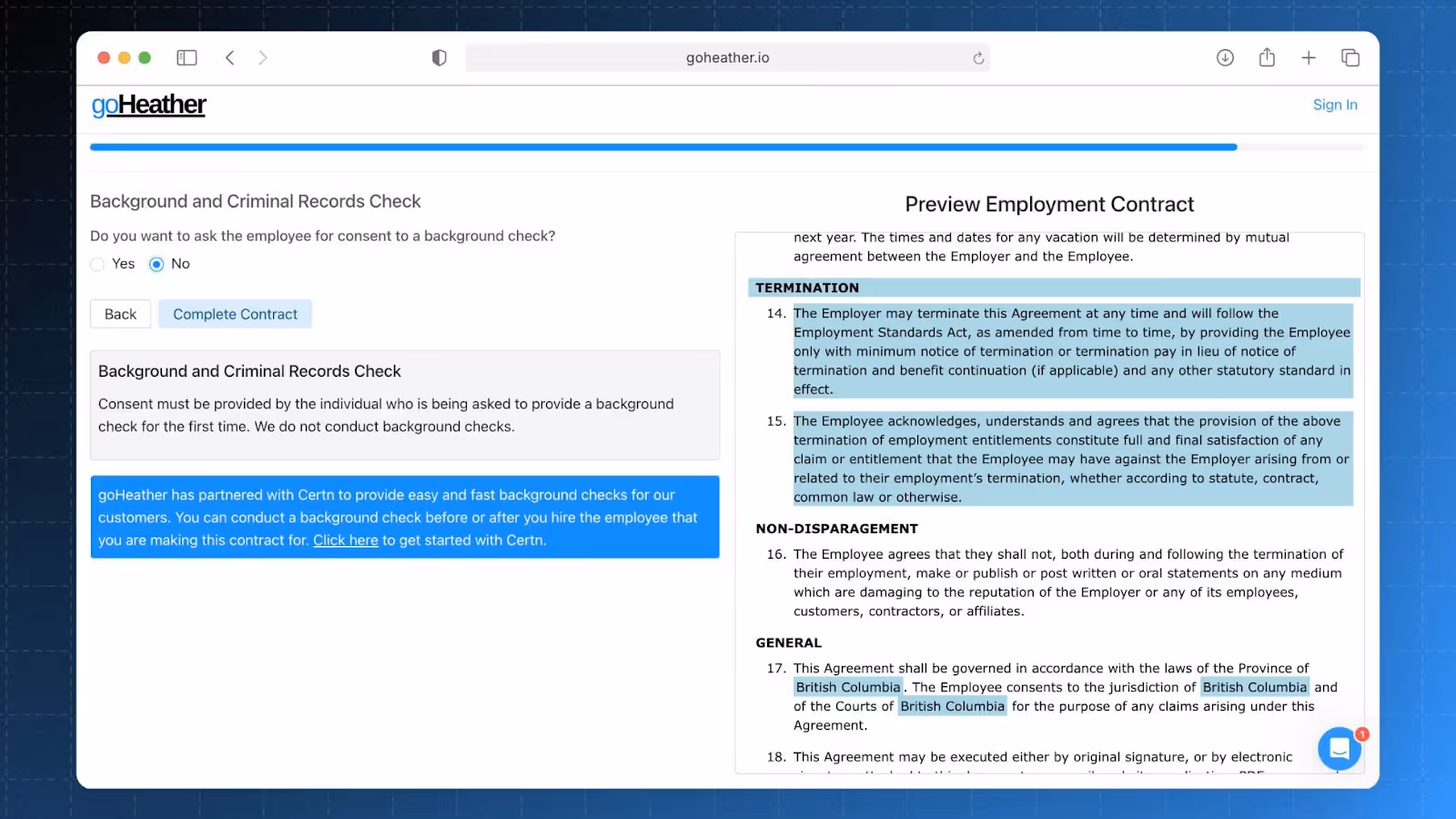Toggle the Safari sidebar icon
Screen dimensions: 1456x819
click(187, 57)
